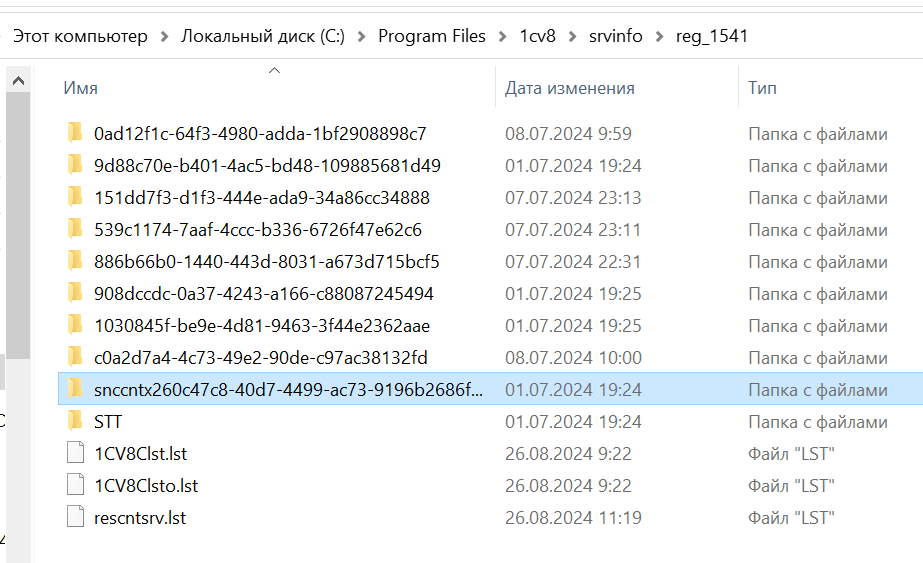This screenshot has height=563, width=923.
Task: Click file icon of 1CV8Clsto.lst
Action: [x=75, y=485]
